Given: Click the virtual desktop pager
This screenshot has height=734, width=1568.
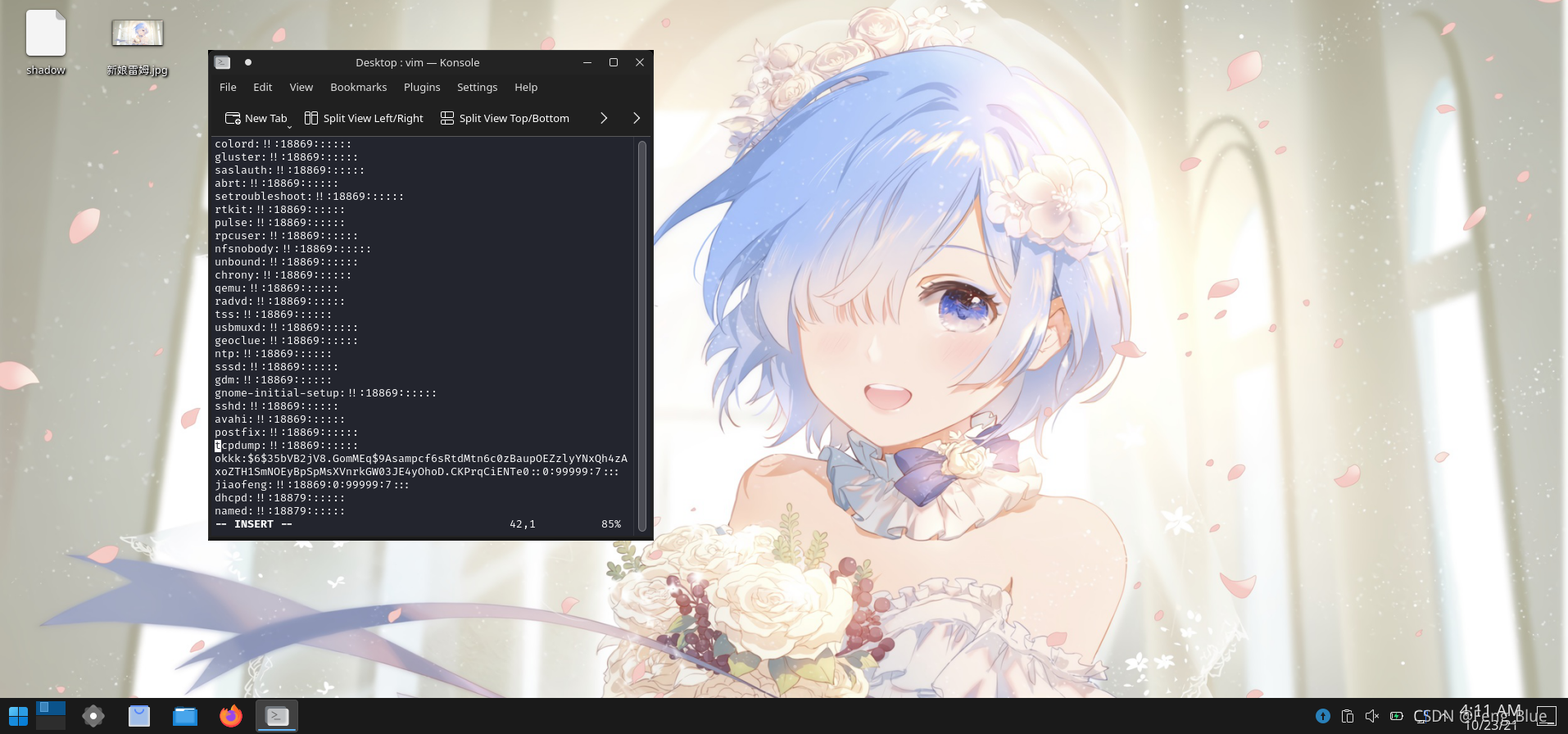Looking at the screenshot, I should tap(51, 716).
